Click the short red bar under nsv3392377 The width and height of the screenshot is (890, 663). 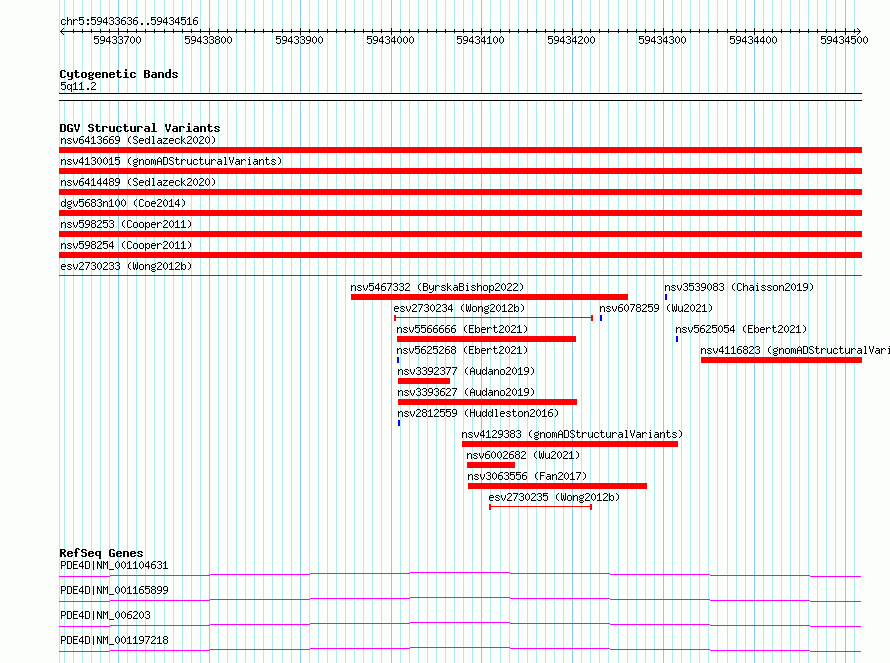tap(424, 381)
